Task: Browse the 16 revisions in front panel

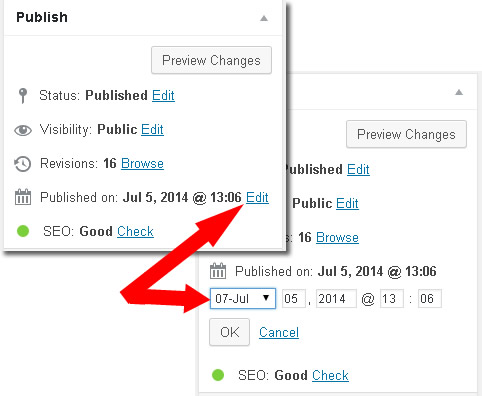Action: coord(142,163)
